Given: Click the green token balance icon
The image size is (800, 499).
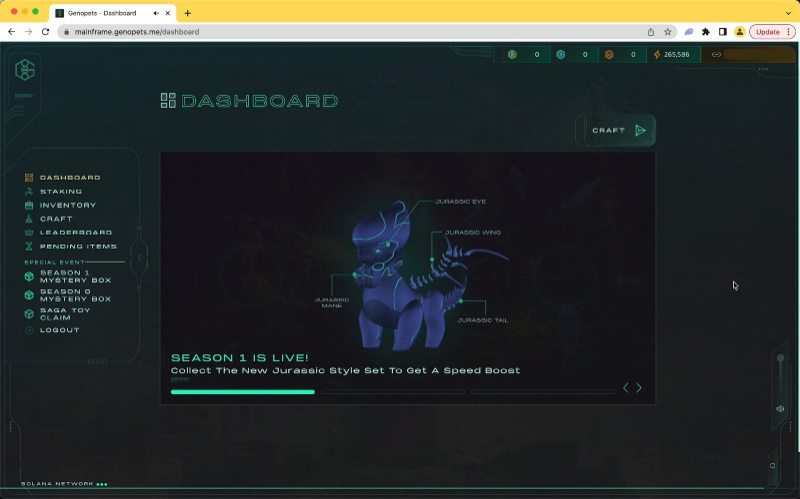Looking at the screenshot, I should pyautogui.click(x=512, y=55).
